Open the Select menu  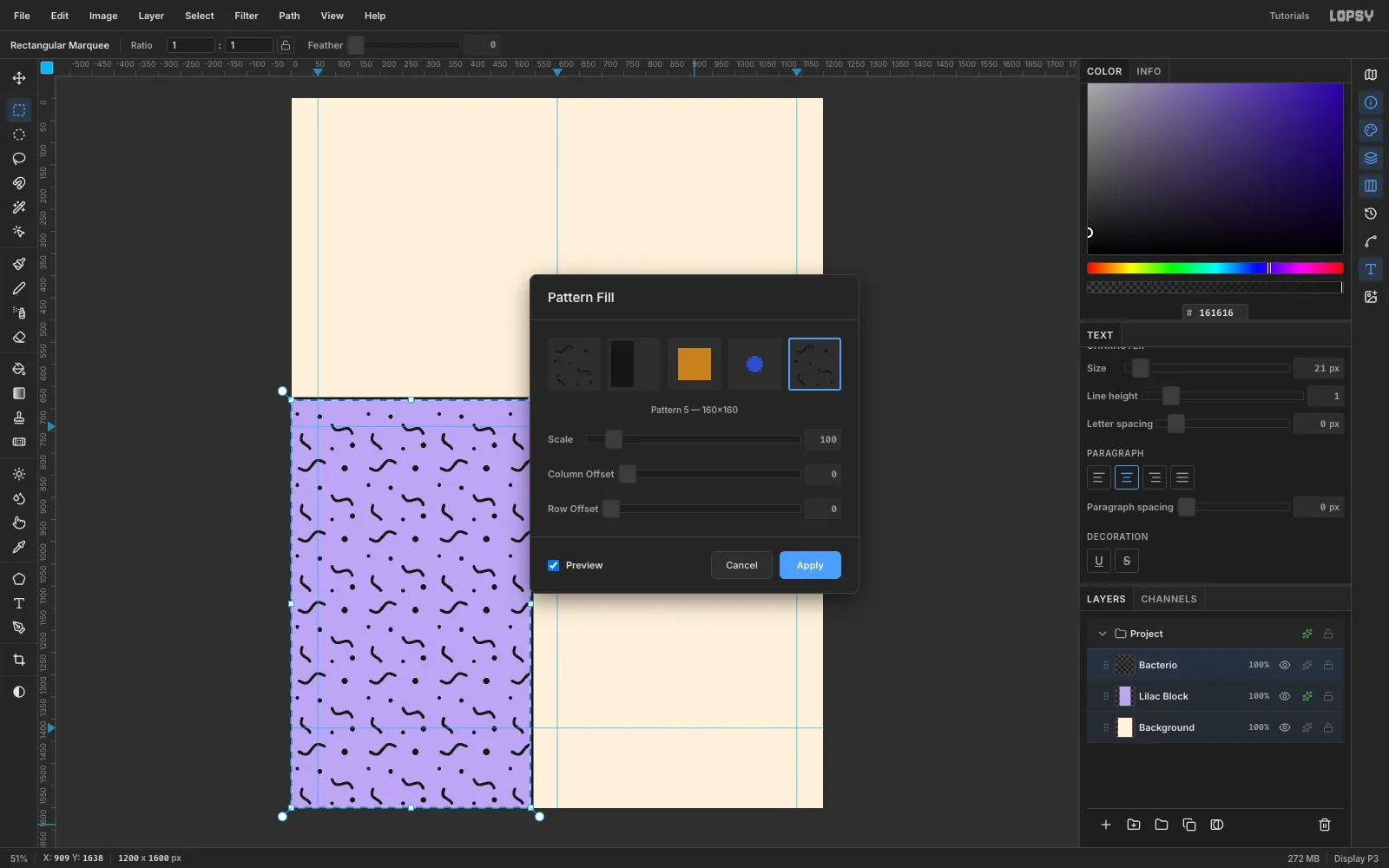(x=200, y=16)
